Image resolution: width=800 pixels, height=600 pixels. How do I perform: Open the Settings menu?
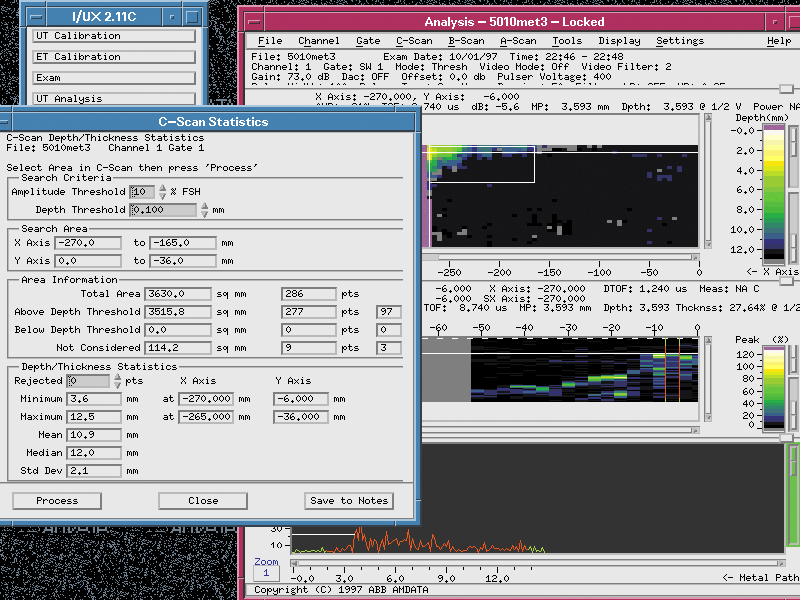point(680,41)
